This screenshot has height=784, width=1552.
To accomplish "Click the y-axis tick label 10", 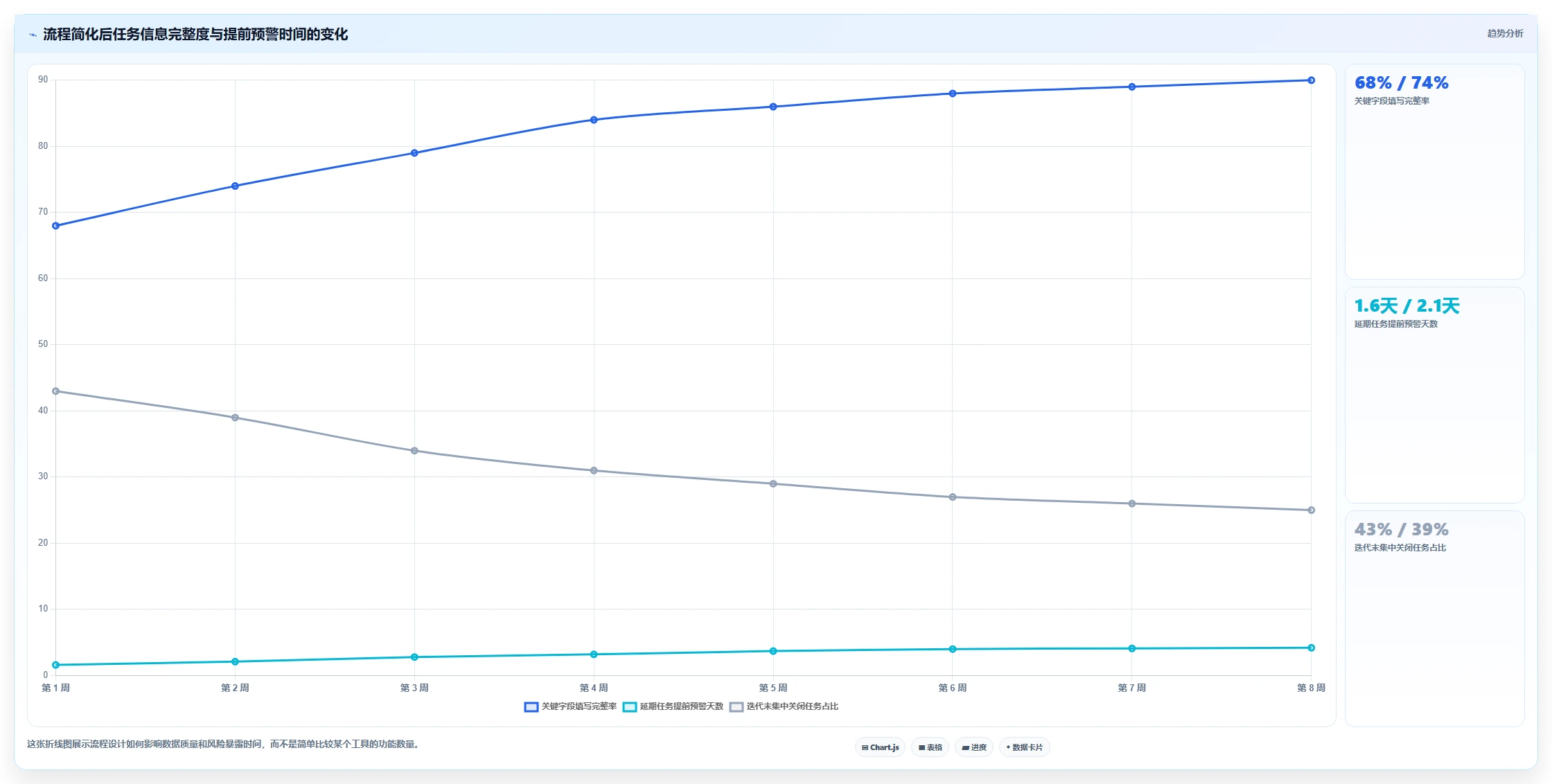I will point(43,609).
